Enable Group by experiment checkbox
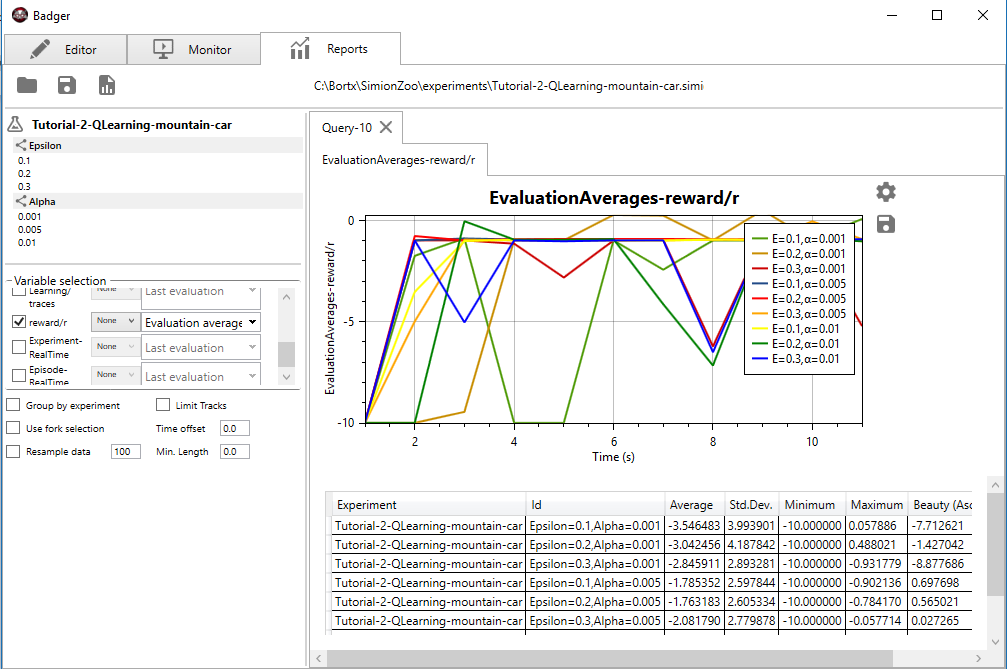 pyautogui.click(x=13, y=404)
